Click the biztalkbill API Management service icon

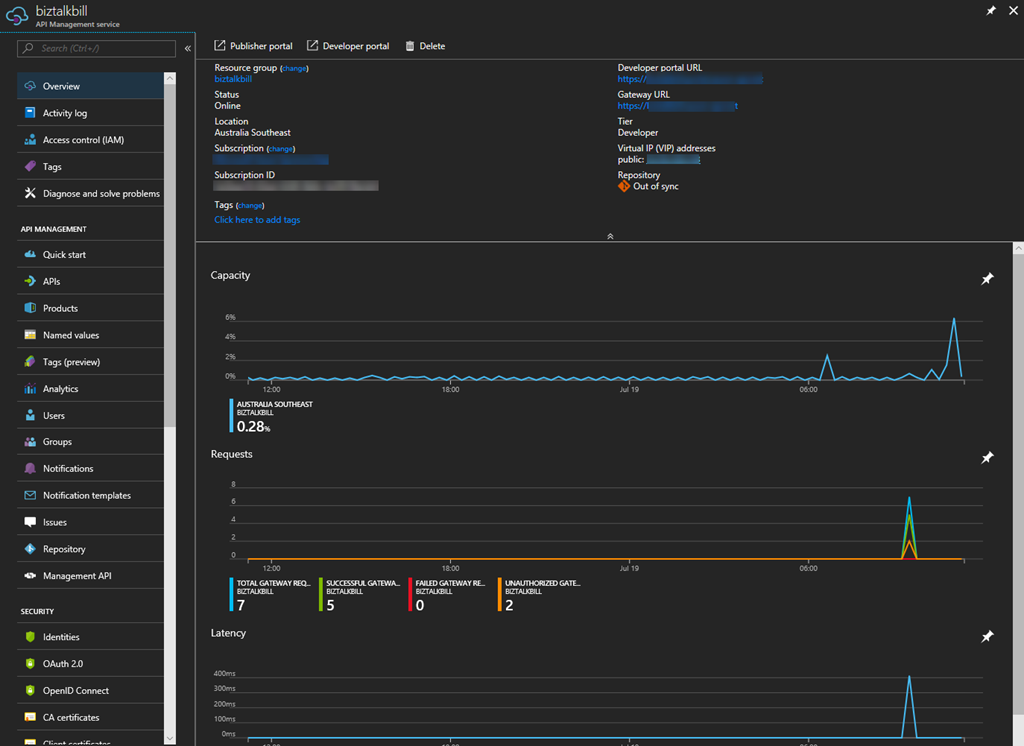[17, 16]
